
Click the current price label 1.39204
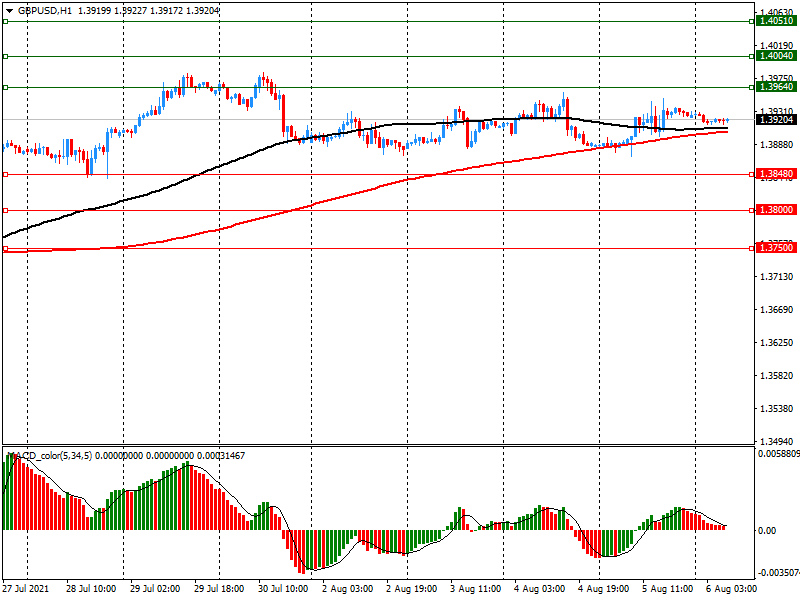(x=776, y=120)
